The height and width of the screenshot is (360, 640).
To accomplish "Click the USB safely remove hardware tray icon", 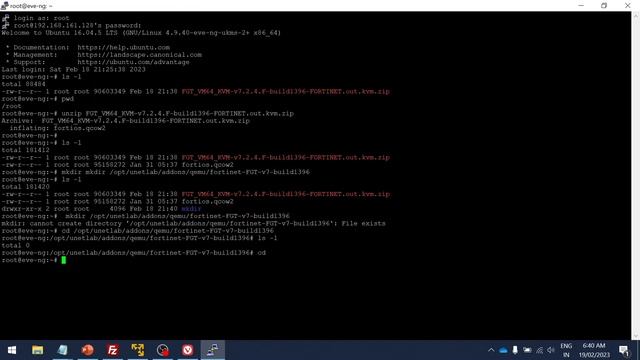I will 515,350.
